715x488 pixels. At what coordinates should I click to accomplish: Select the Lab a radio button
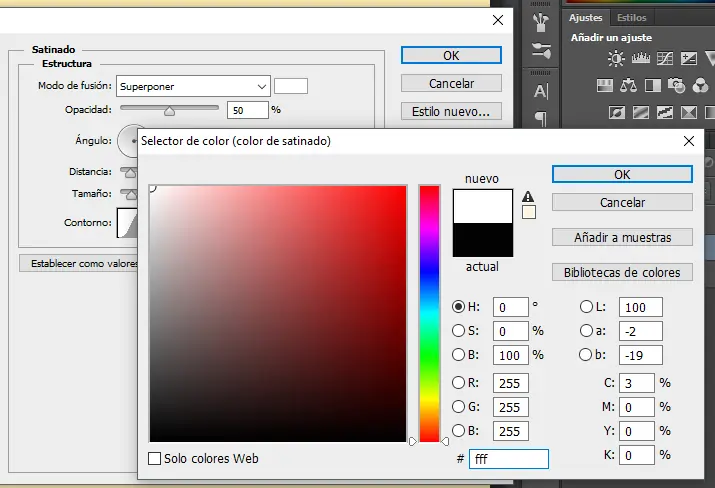coord(586,331)
